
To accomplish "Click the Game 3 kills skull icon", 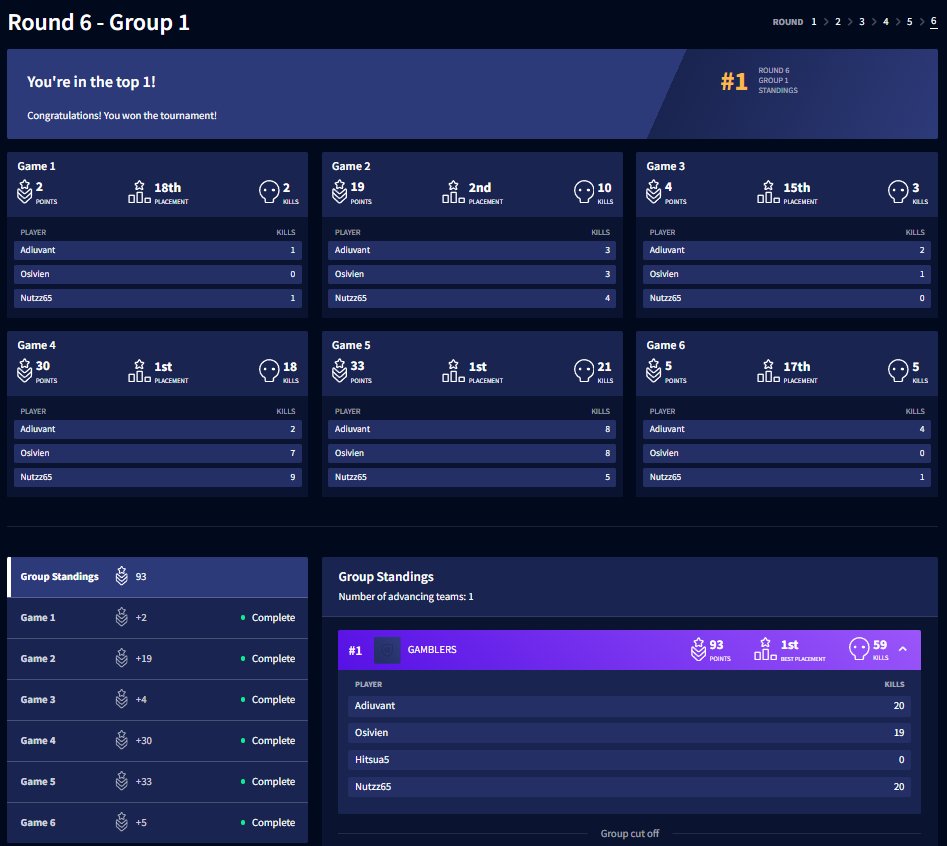I will click(x=898, y=191).
